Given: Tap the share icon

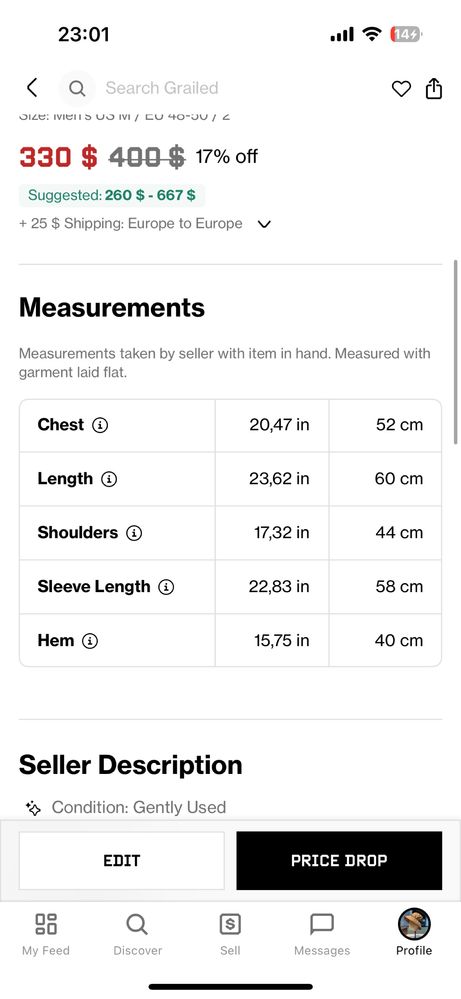Looking at the screenshot, I should coord(434,88).
